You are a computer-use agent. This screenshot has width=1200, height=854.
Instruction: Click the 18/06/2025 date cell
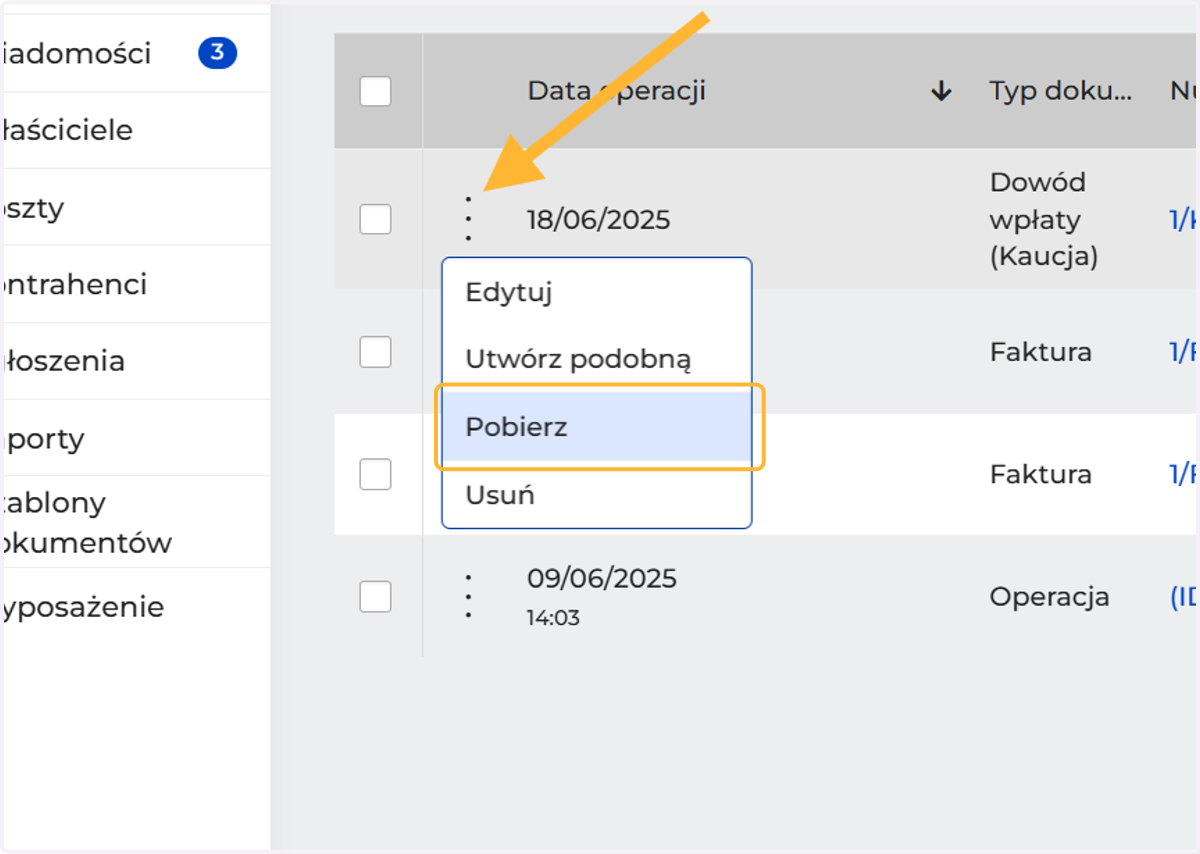[599, 219]
